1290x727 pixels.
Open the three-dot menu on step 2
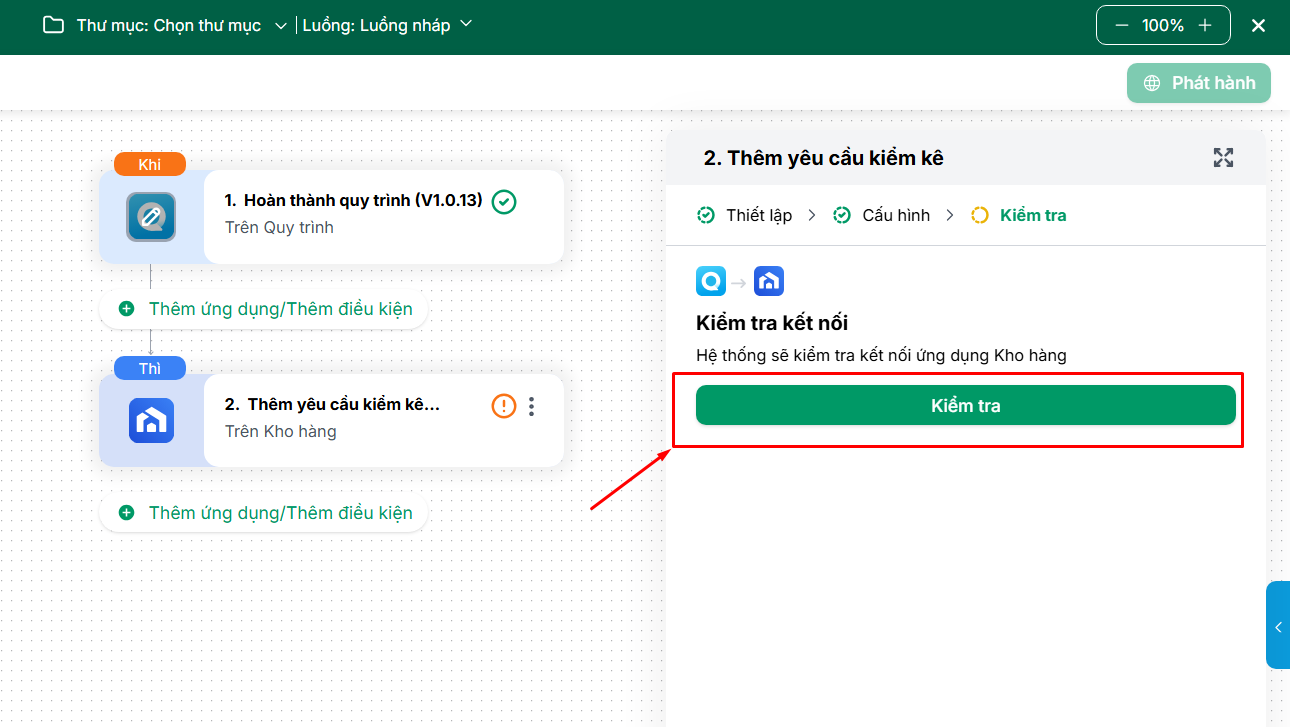[532, 406]
